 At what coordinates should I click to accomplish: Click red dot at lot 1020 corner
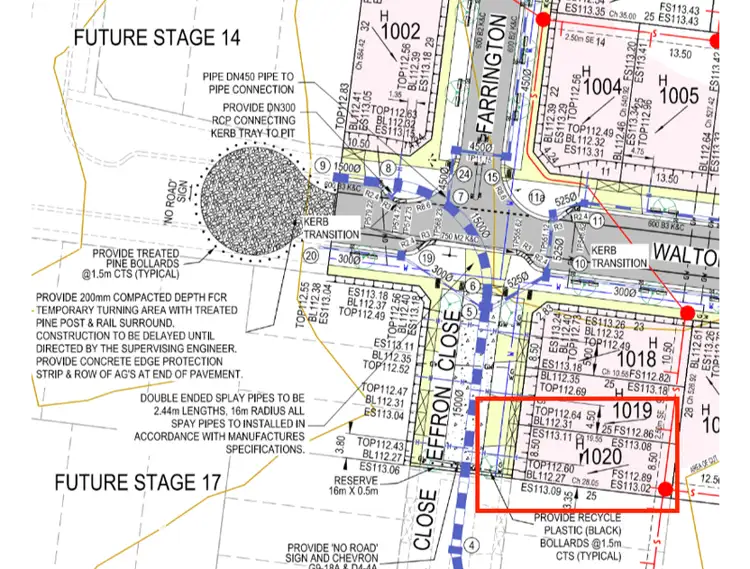click(x=665, y=489)
